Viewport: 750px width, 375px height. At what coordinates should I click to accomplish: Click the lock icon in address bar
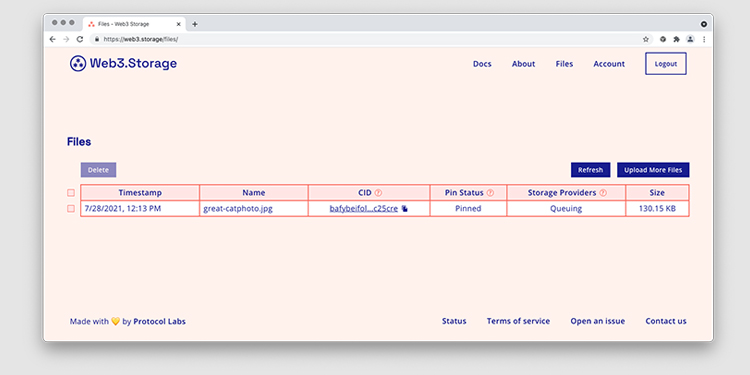tap(97, 39)
